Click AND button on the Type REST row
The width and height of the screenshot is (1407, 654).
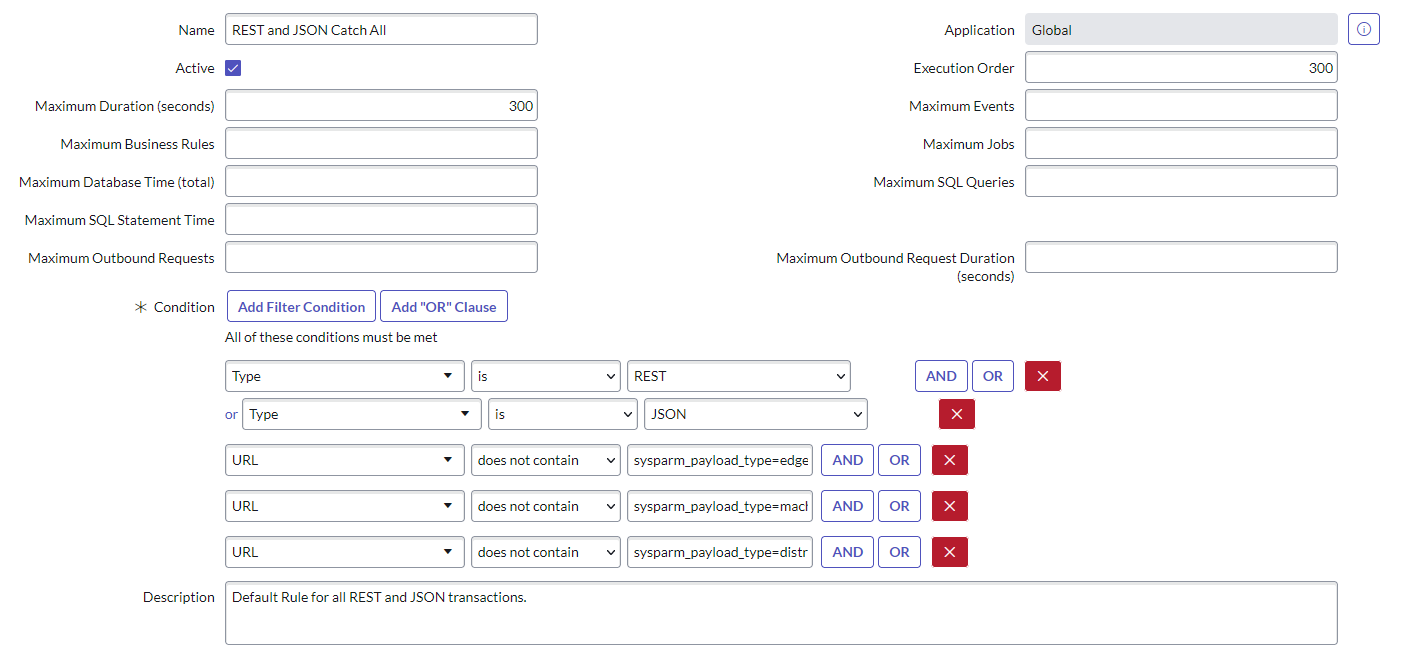pos(940,376)
